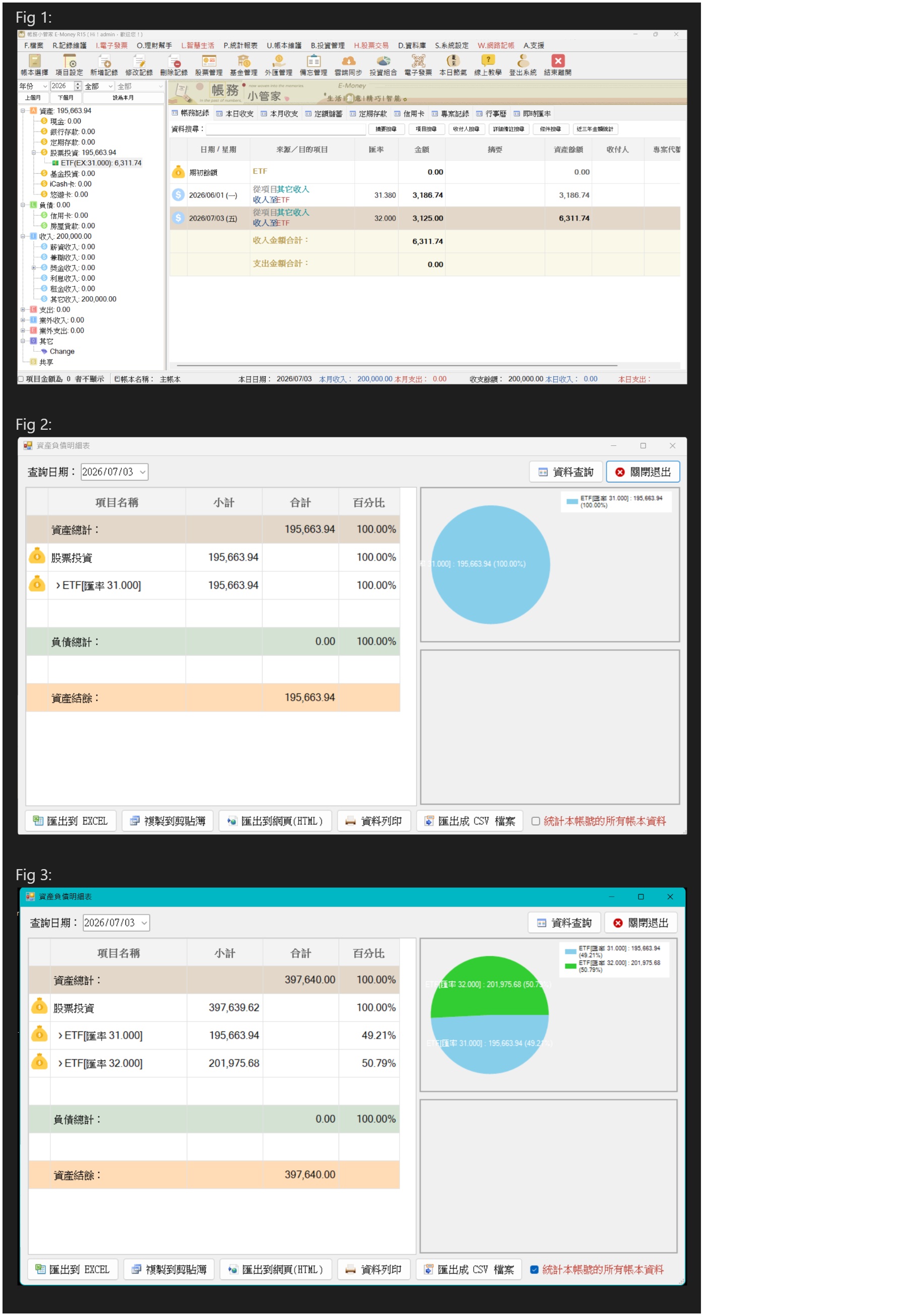Open the P.統計報表 menu

coord(240,45)
